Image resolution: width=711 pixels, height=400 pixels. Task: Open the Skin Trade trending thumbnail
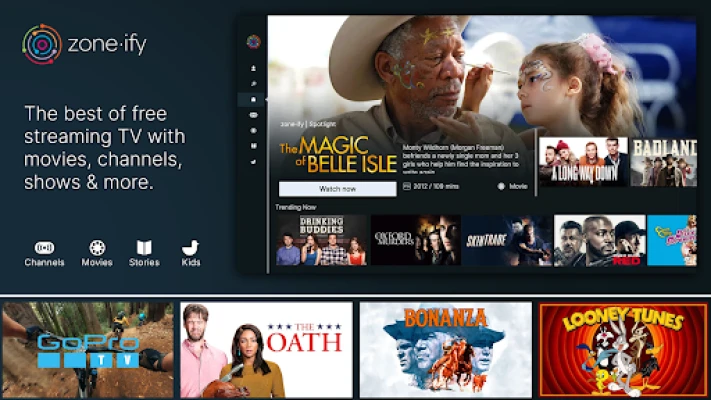click(508, 240)
